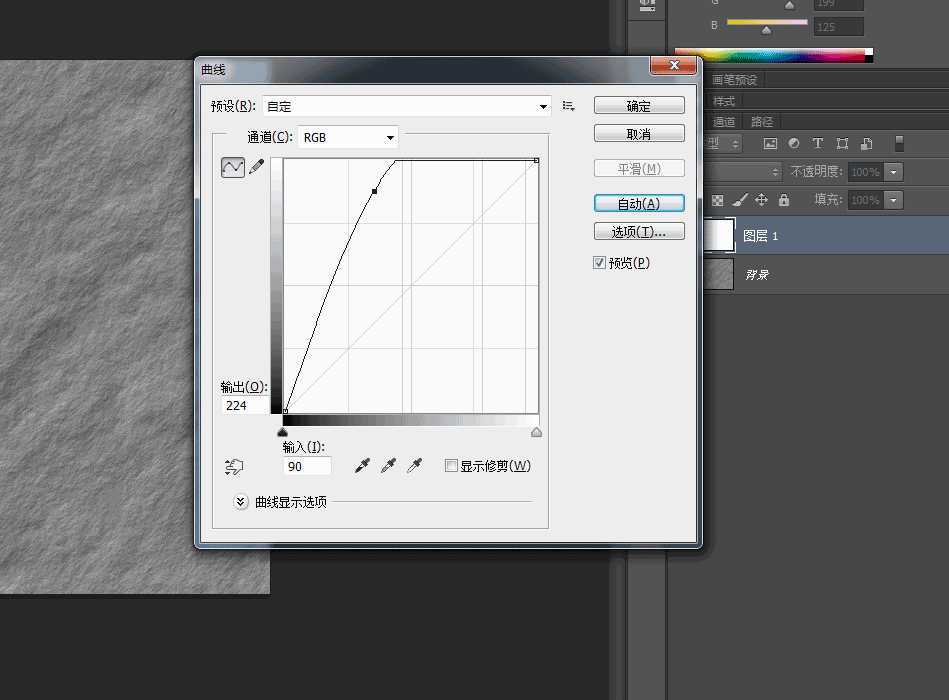Toggle the curve hand adjustment icon

[233, 466]
